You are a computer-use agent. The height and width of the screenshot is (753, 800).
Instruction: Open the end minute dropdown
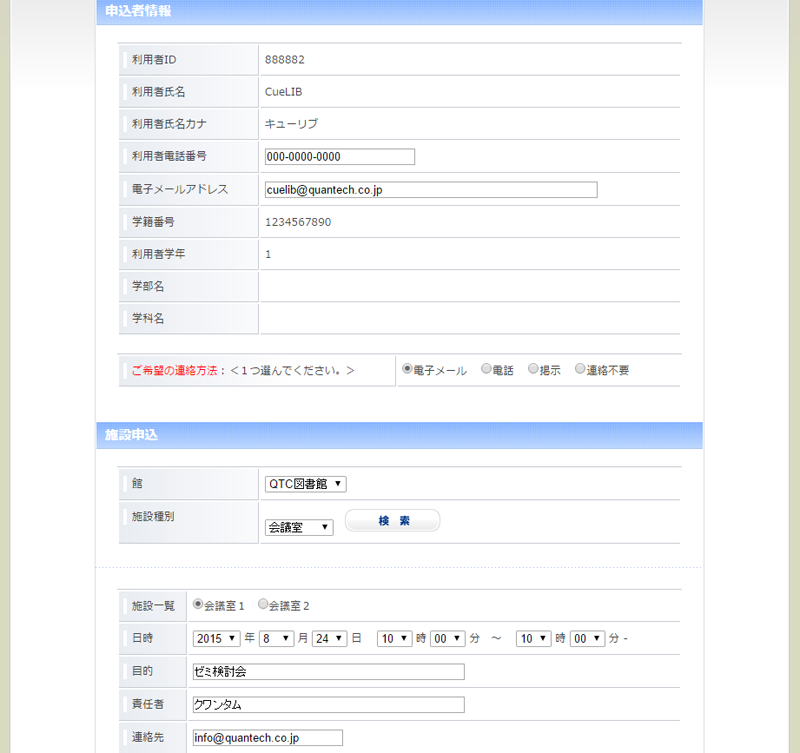587,638
